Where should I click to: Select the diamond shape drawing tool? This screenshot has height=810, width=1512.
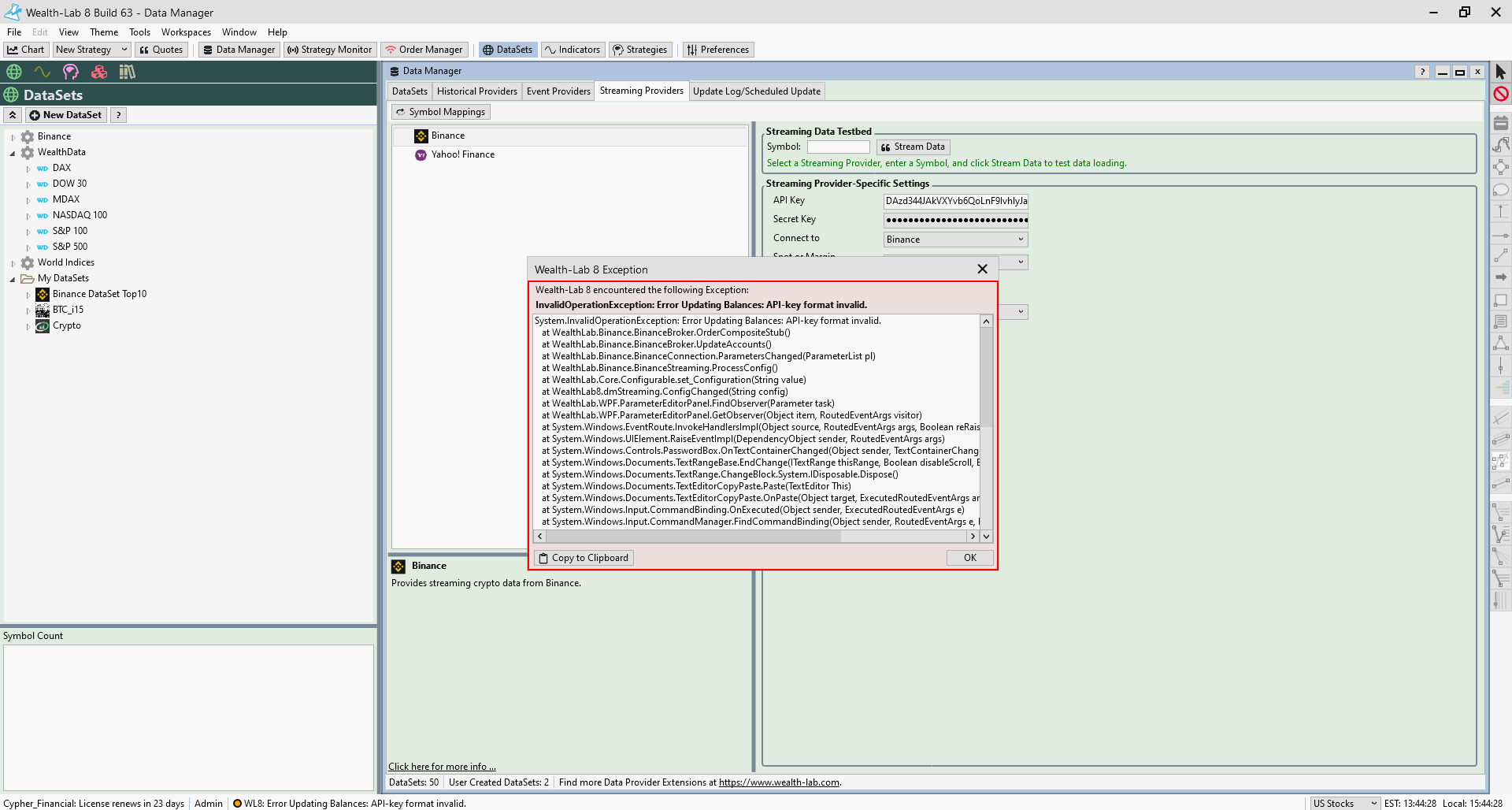1500,167
